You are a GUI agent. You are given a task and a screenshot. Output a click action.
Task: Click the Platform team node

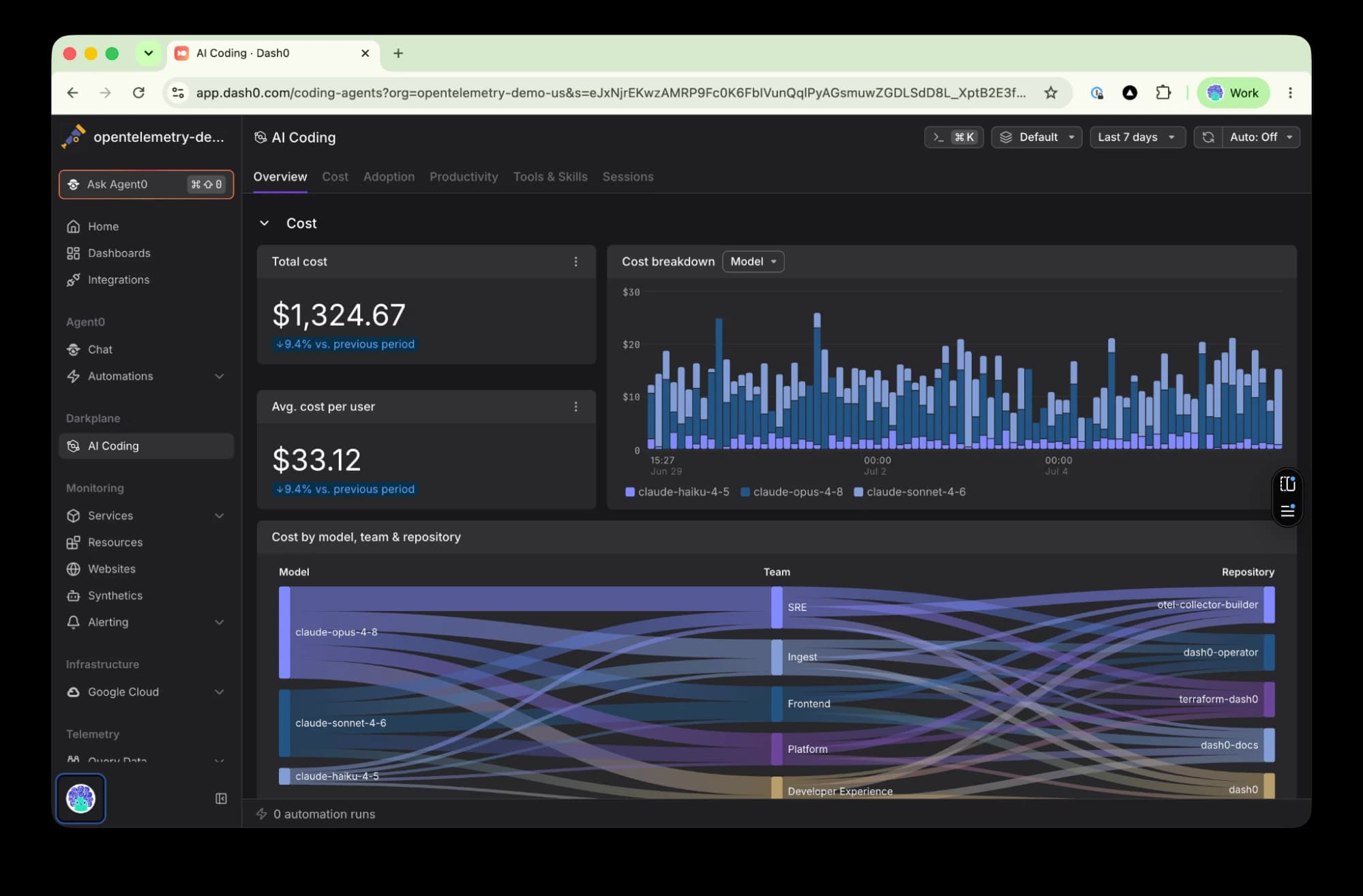(777, 749)
